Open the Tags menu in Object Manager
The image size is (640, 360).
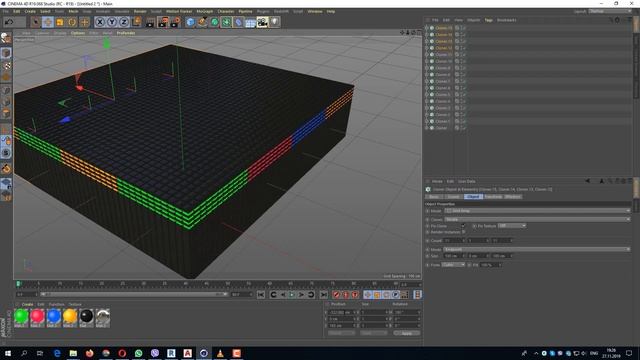click(x=488, y=20)
